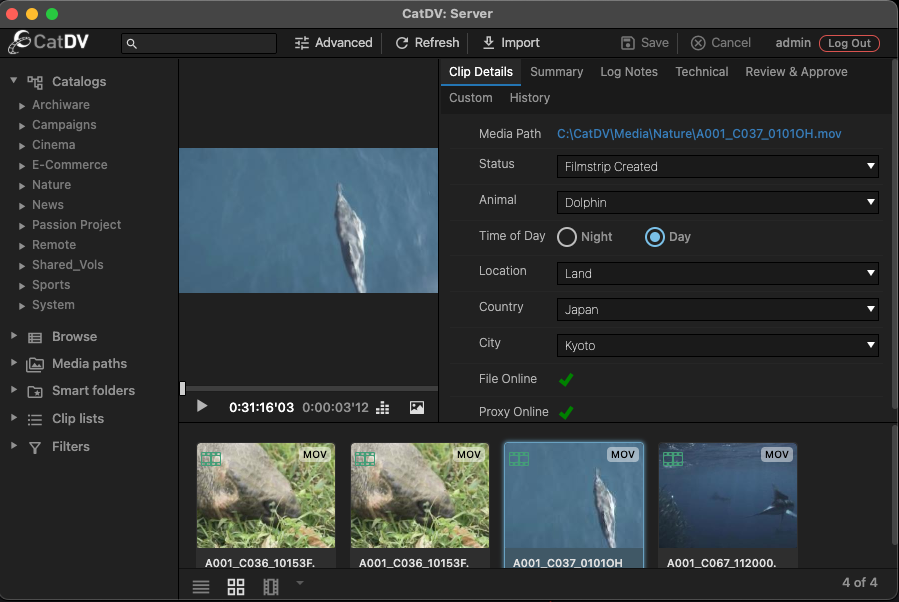The image size is (899, 602).
Task: Click the video timeline progress bar
Action: point(310,389)
